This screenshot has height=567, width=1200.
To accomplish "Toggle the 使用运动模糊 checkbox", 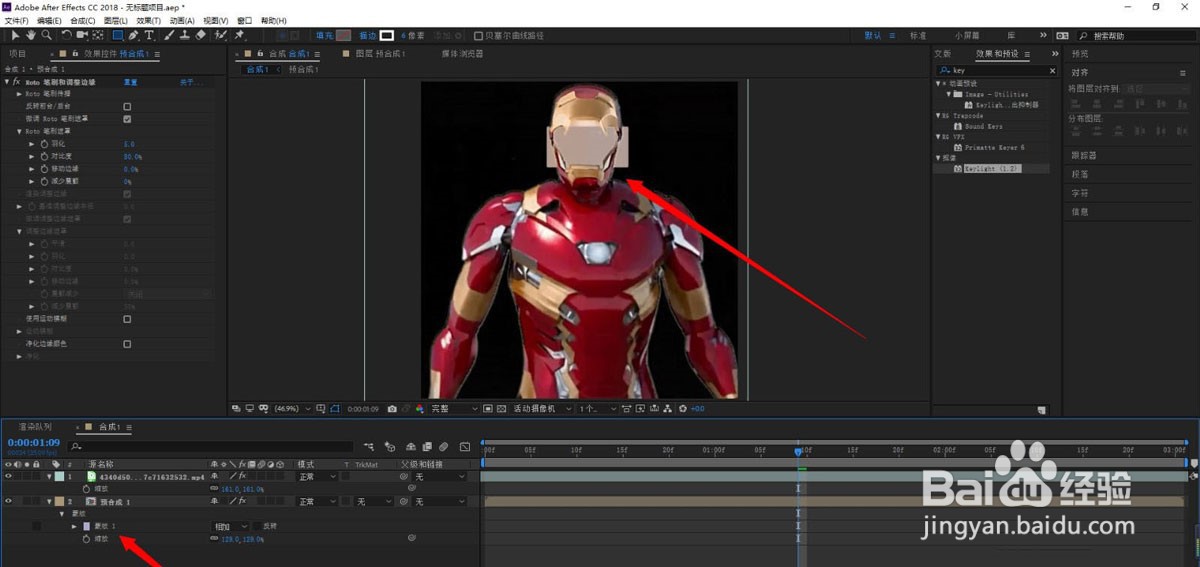I will (x=127, y=319).
